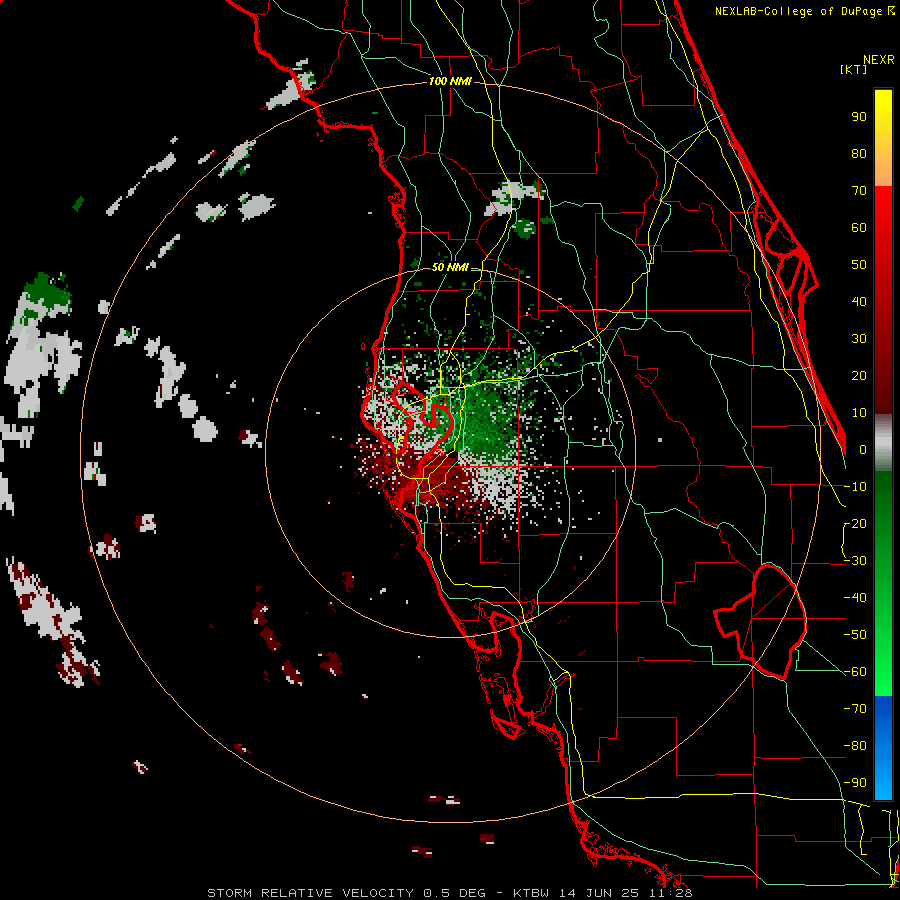Click the -20 knots label on the color scale

pyautogui.click(x=855, y=524)
